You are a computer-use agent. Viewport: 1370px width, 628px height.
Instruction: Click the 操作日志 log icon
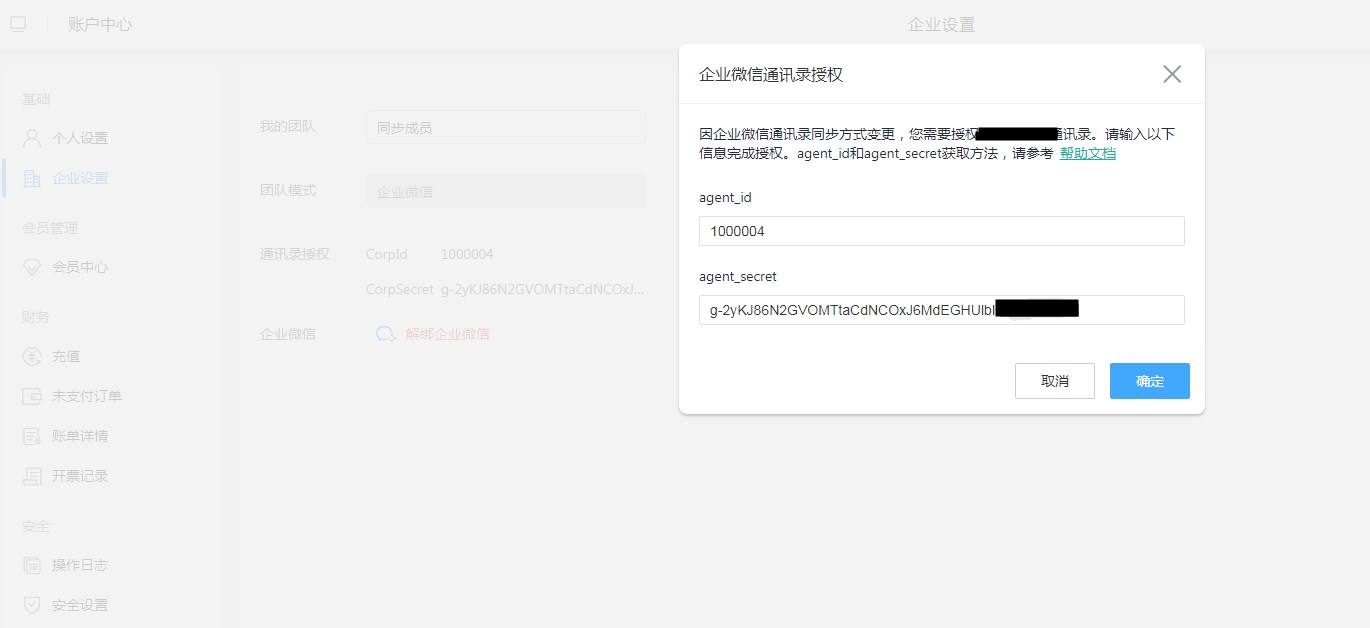(x=32, y=565)
